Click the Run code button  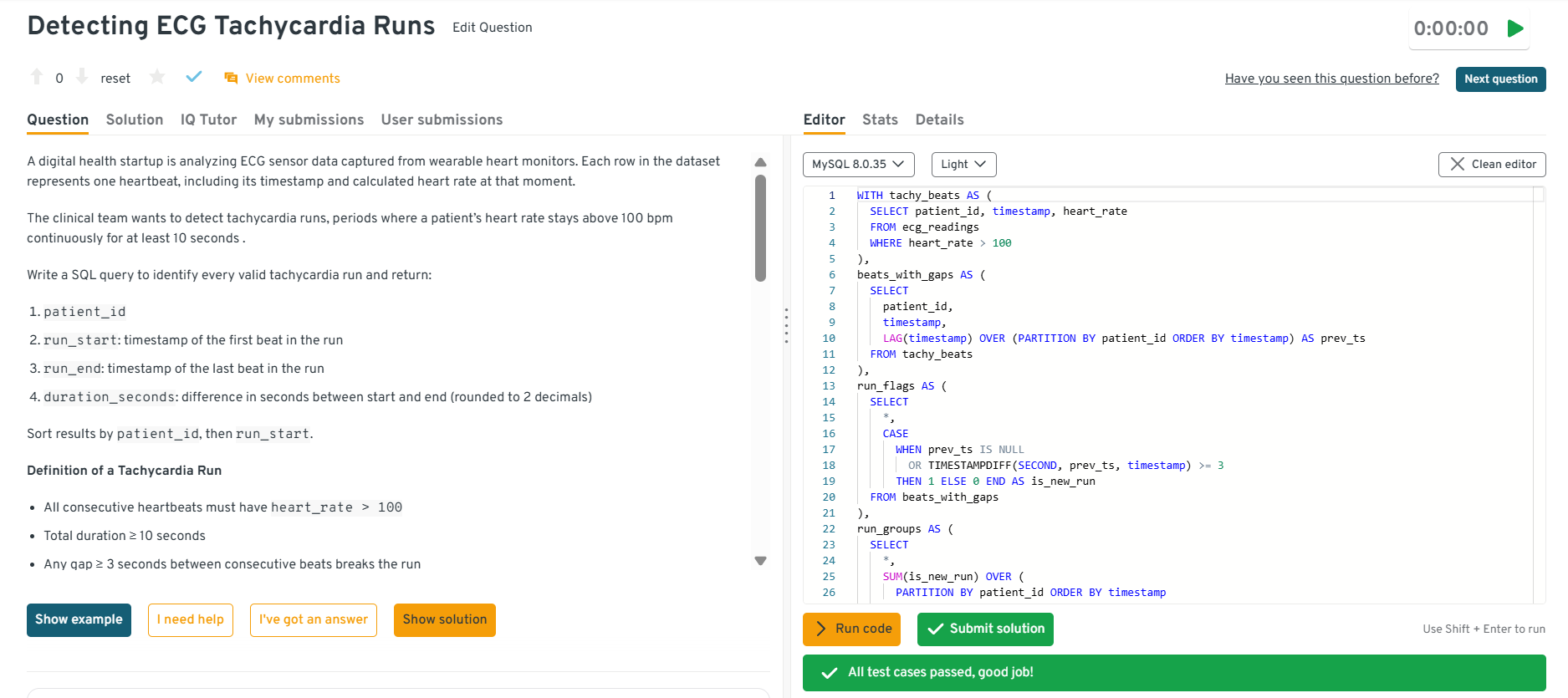click(851, 629)
